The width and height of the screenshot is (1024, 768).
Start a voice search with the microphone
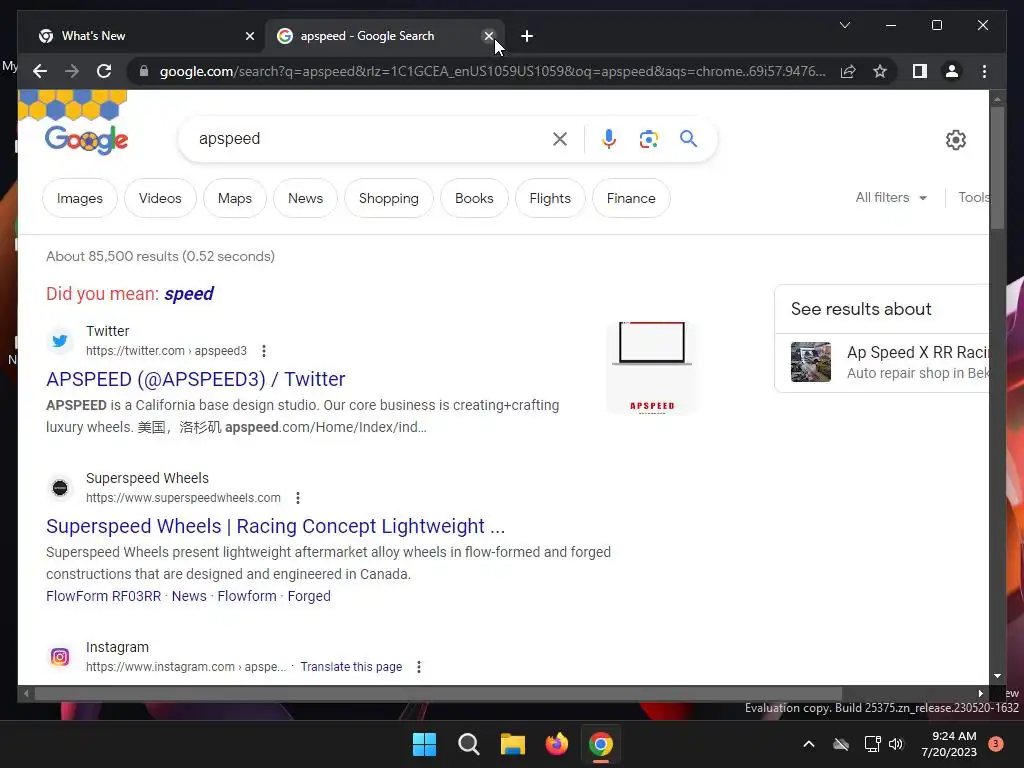click(x=609, y=139)
